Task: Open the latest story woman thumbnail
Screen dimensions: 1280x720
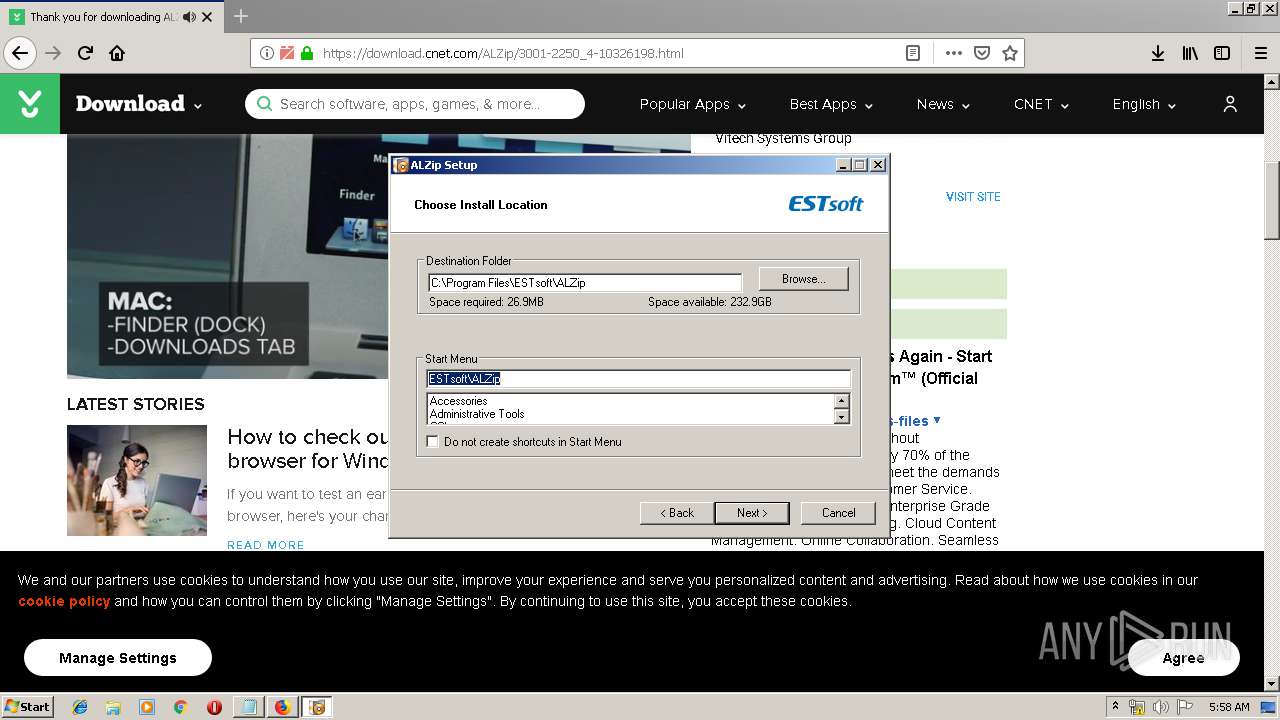Action: tap(137, 480)
